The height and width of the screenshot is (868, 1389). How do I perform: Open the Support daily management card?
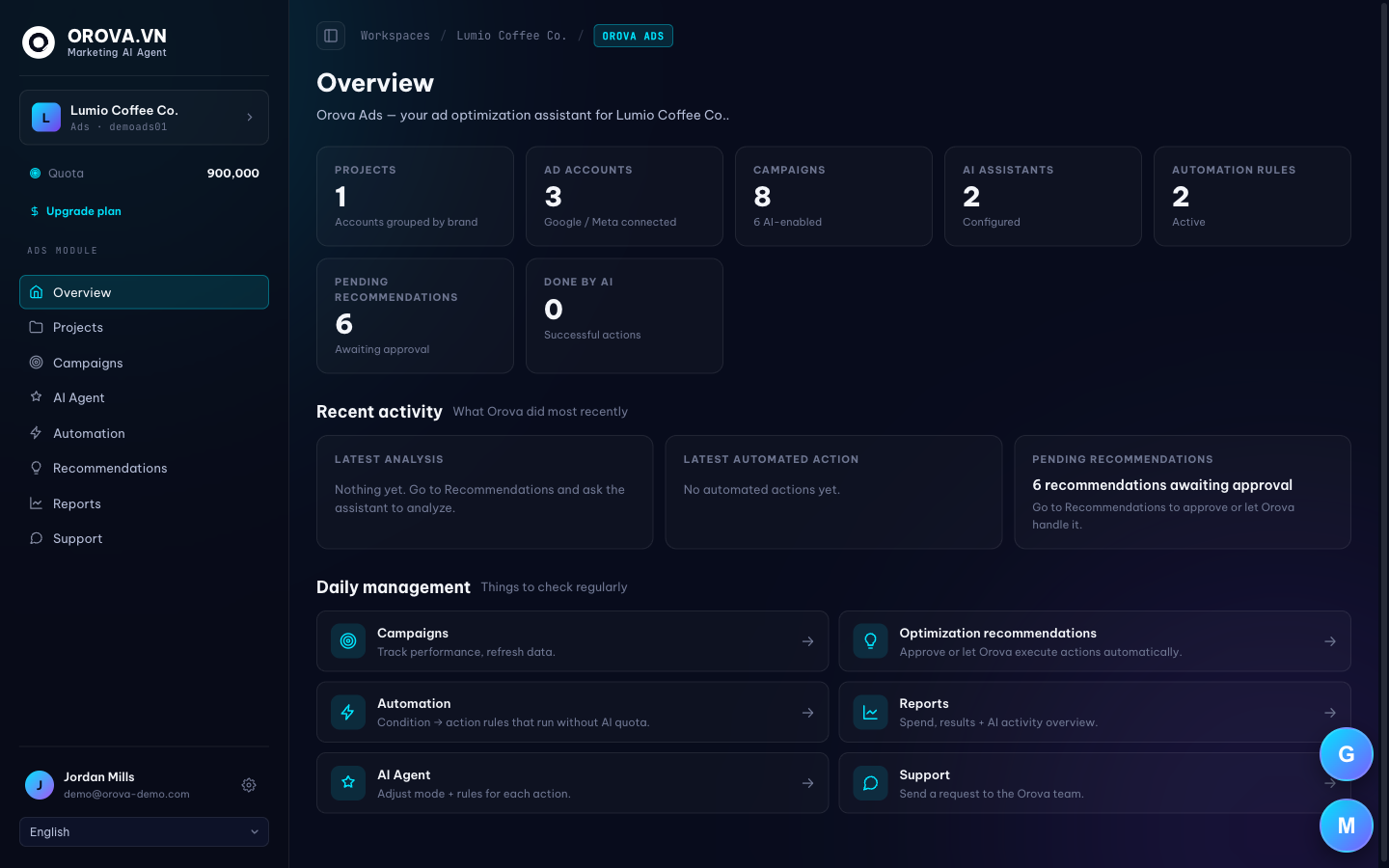pyautogui.click(x=1095, y=783)
